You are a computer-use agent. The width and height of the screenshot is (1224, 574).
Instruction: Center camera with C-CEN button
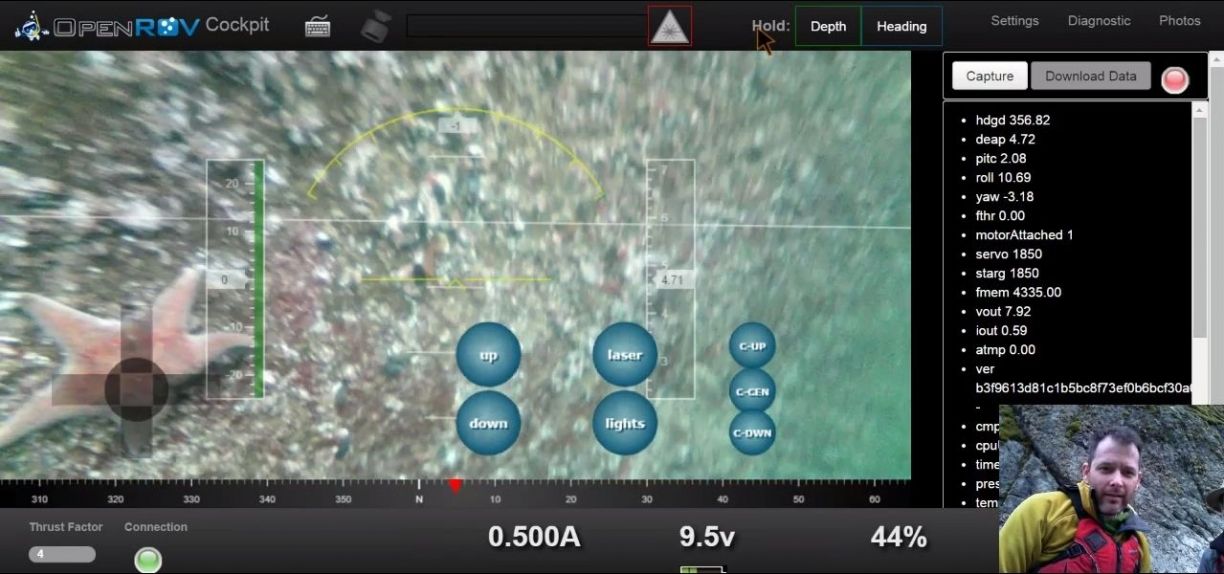(752, 391)
